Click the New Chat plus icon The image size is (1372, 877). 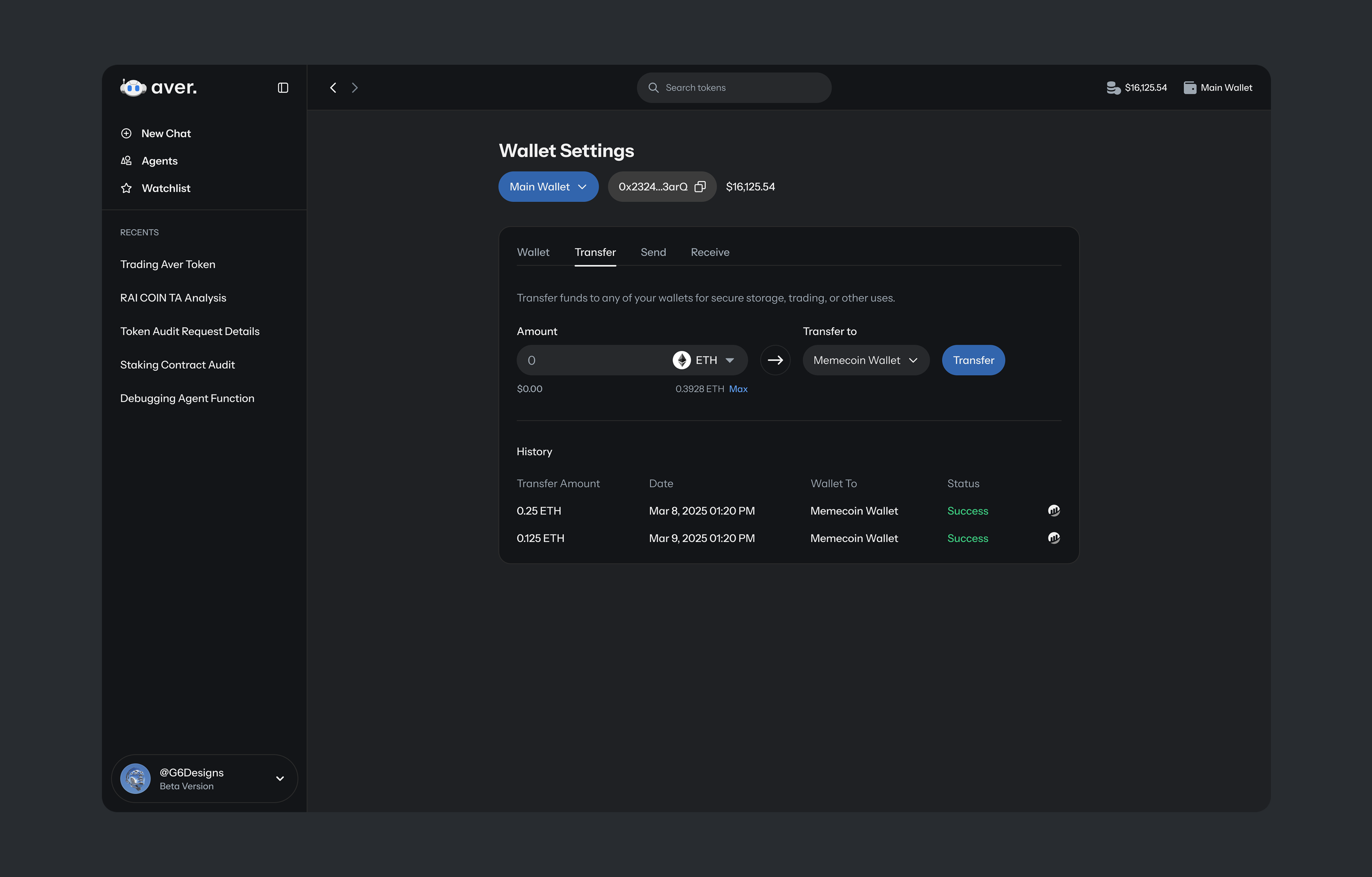click(126, 133)
